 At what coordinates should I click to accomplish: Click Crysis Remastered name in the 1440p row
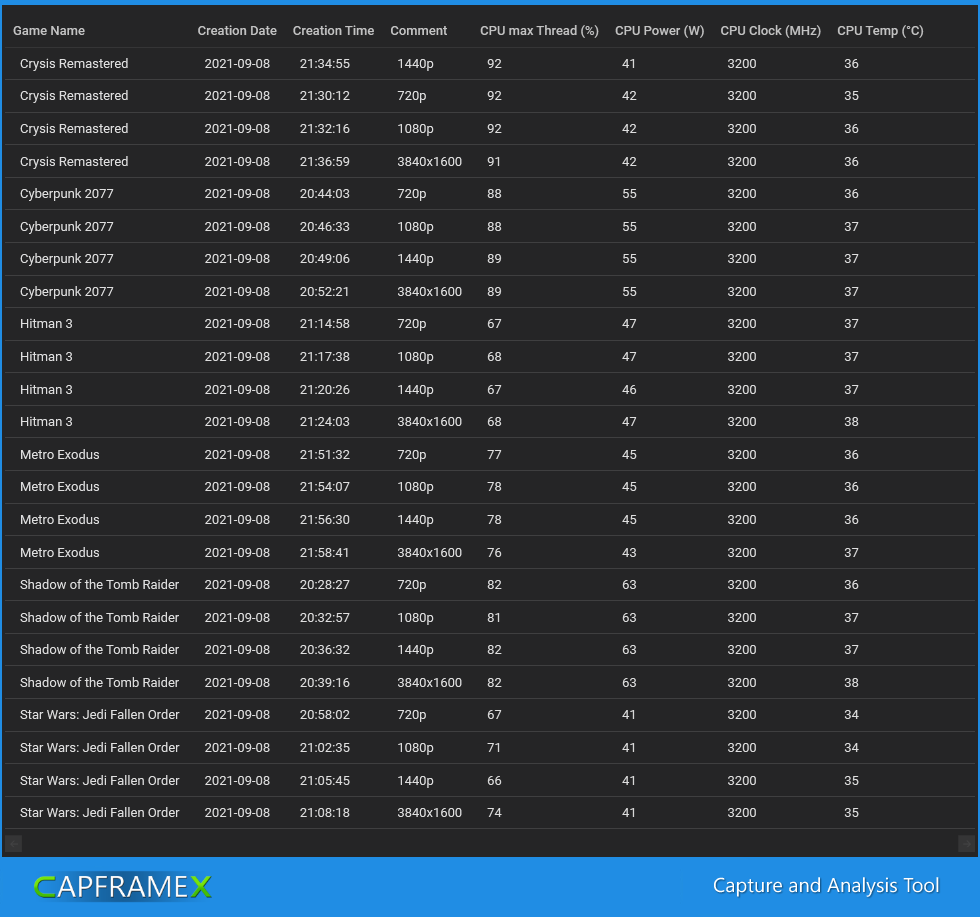(x=74, y=64)
